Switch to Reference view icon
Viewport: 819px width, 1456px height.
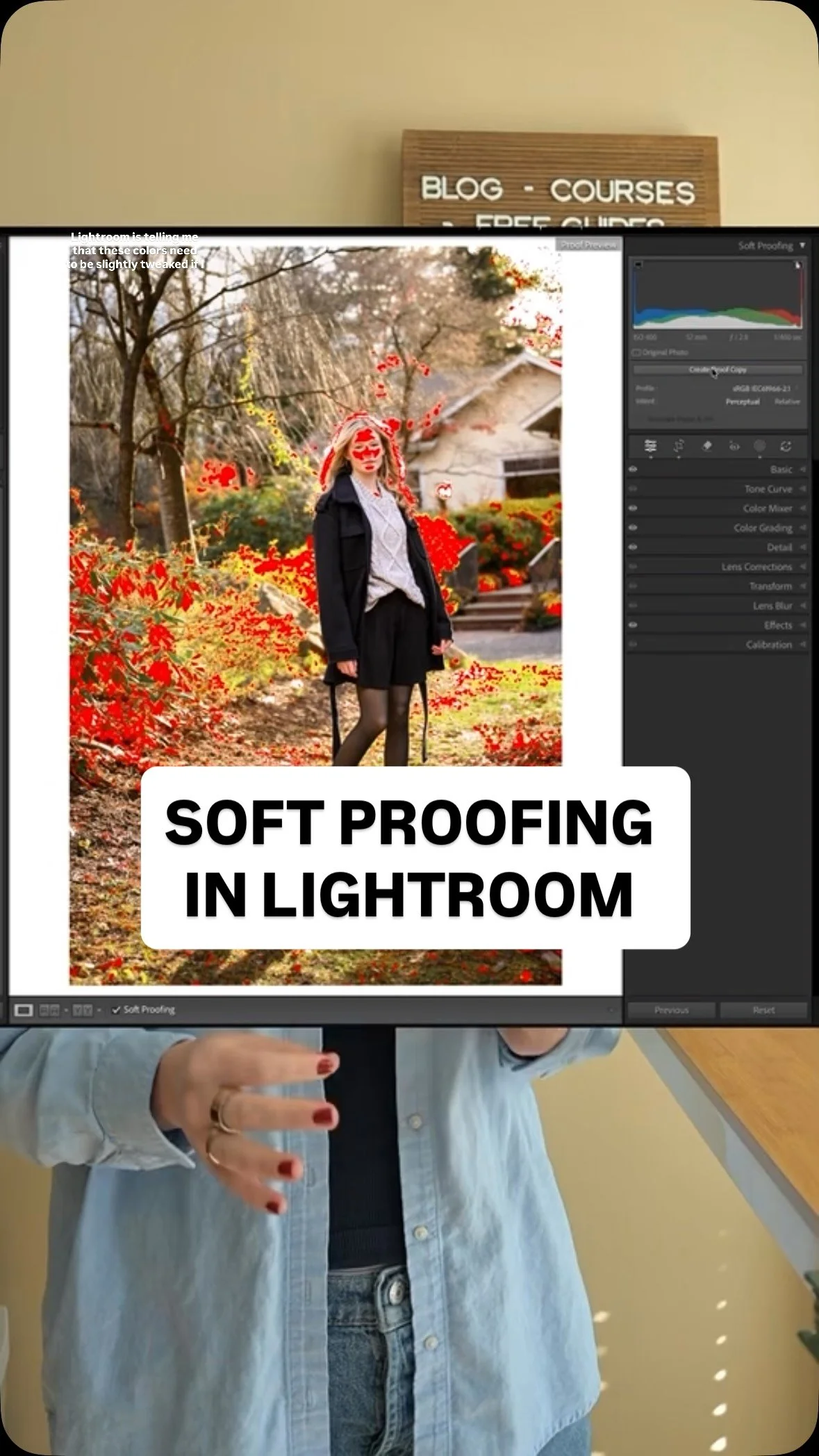point(49,1010)
